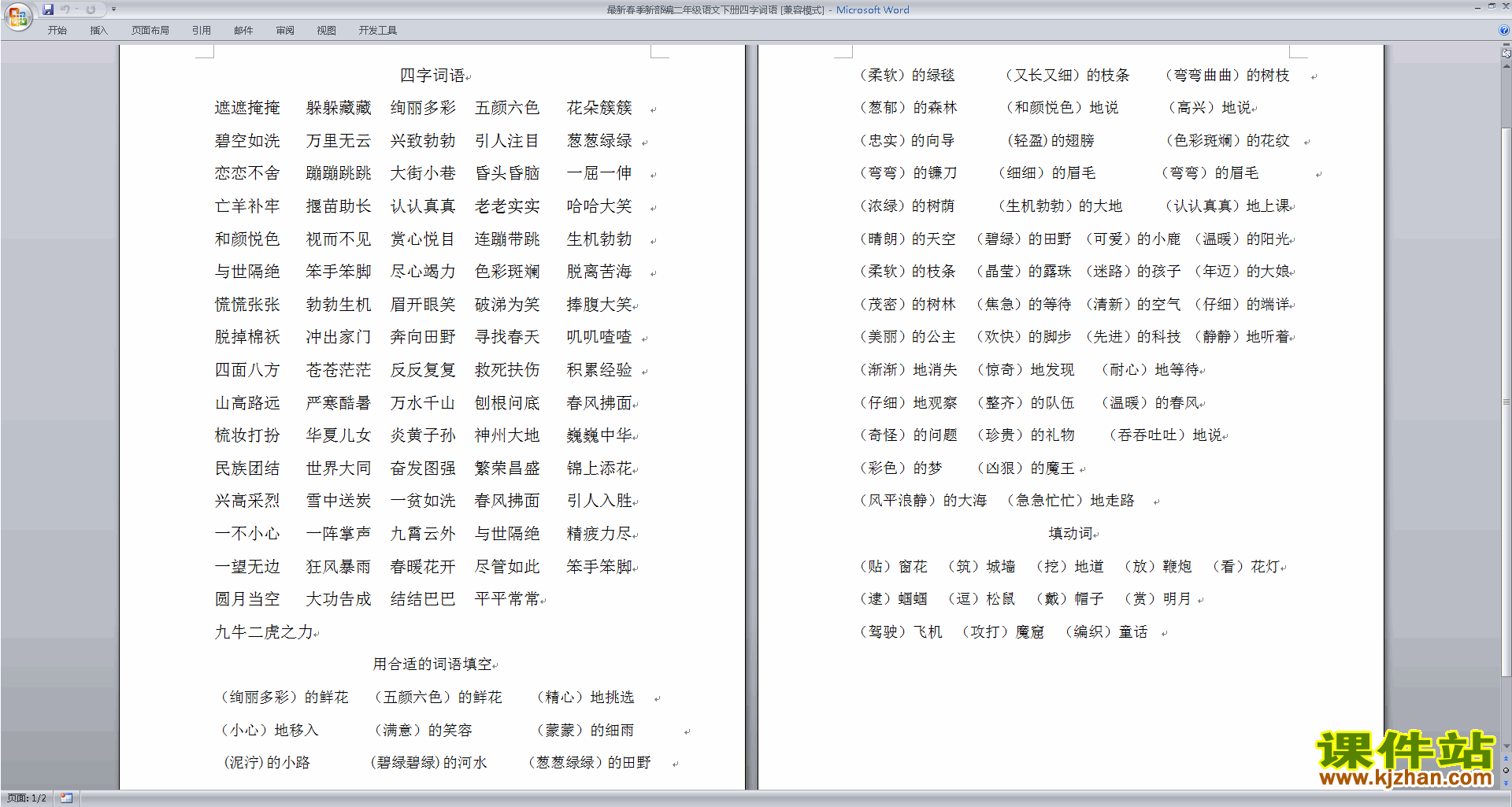The height and width of the screenshot is (807, 1512).
Task: Open the 开发工具 tab
Action: coord(378,31)
